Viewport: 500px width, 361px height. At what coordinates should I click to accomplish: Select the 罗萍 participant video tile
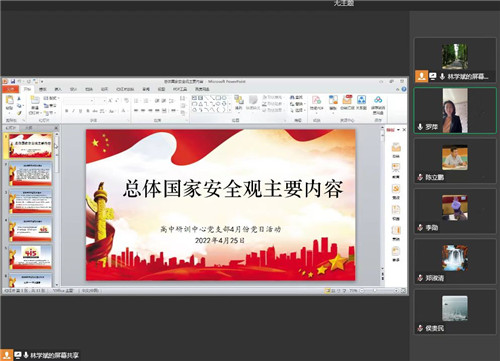point(455,111)
